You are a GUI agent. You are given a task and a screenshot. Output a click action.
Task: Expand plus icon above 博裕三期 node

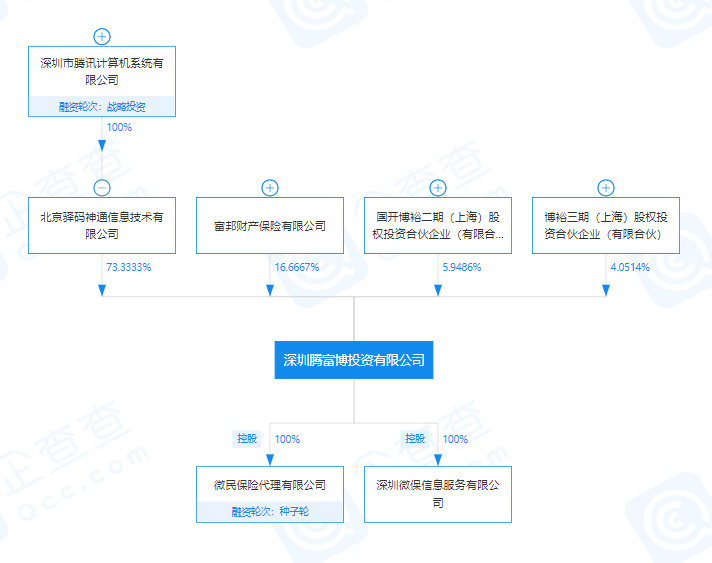[606, 188]
